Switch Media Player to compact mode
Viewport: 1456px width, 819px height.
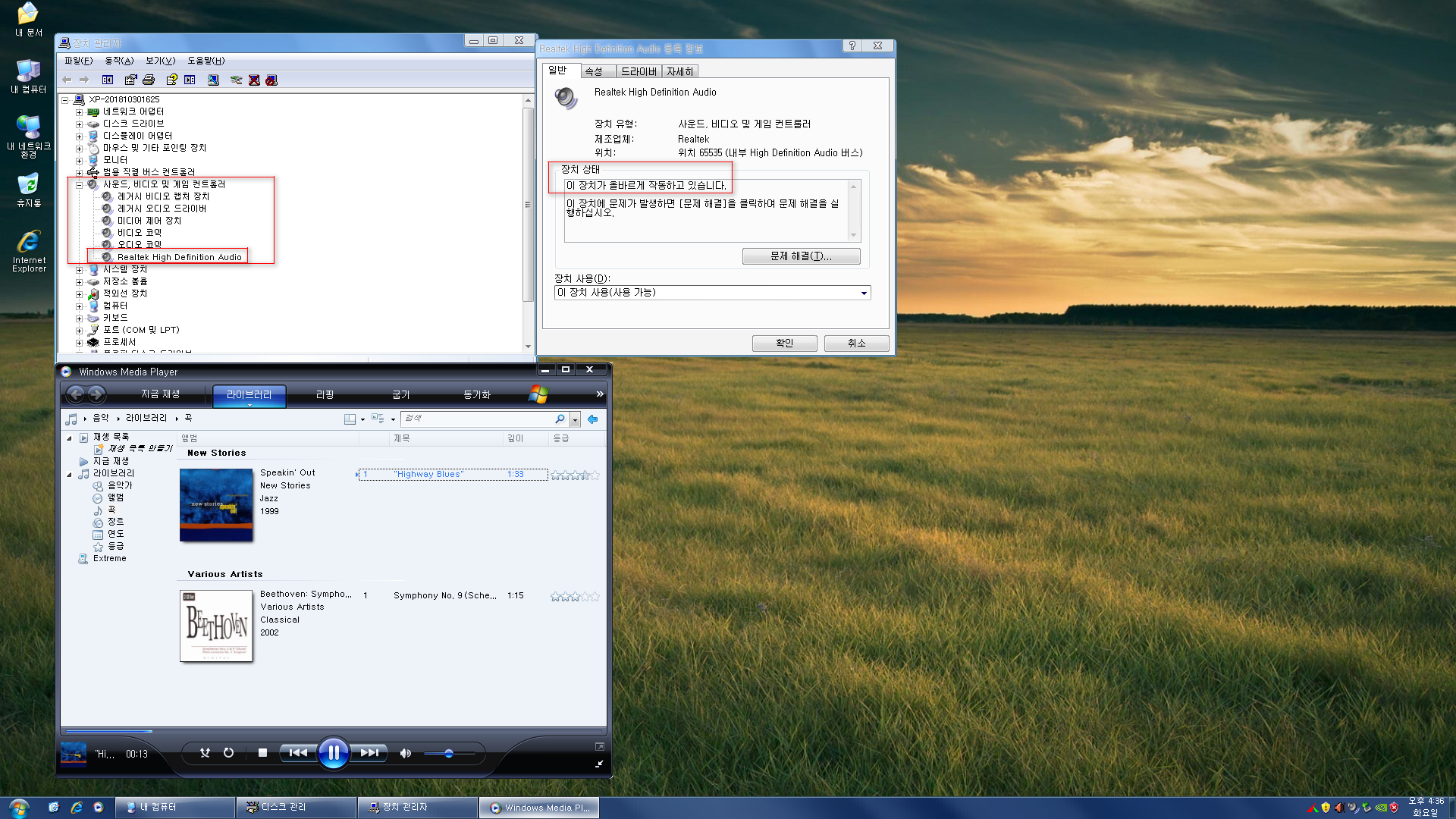coord(599,764)
